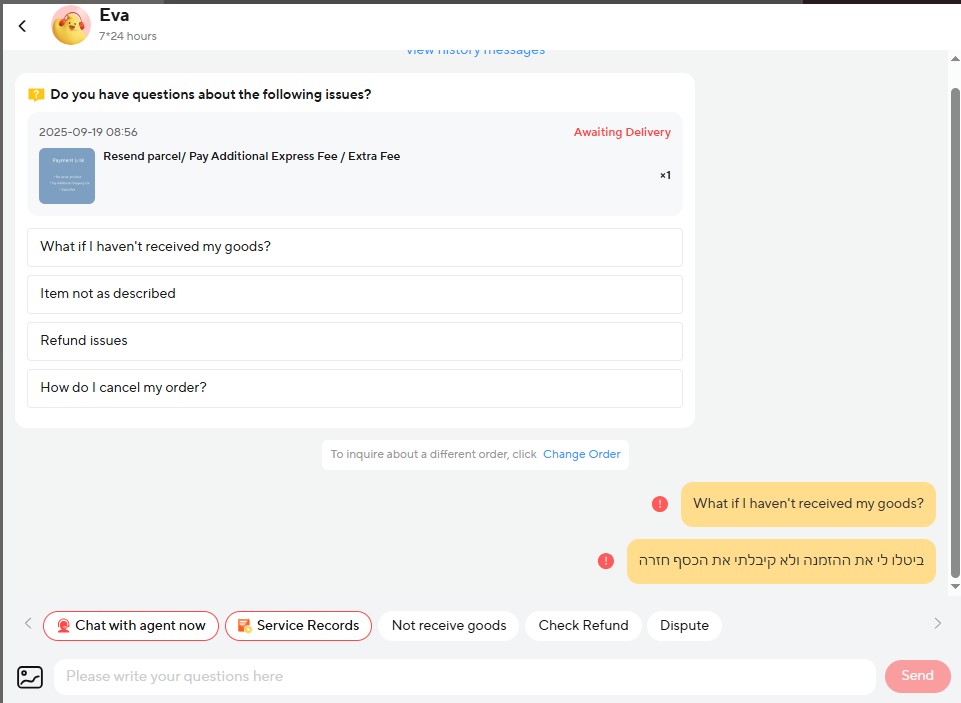The image size is (961, 703).
Task: Click error icon beside 'What if I haven't received' message
Action: (659, 504)
